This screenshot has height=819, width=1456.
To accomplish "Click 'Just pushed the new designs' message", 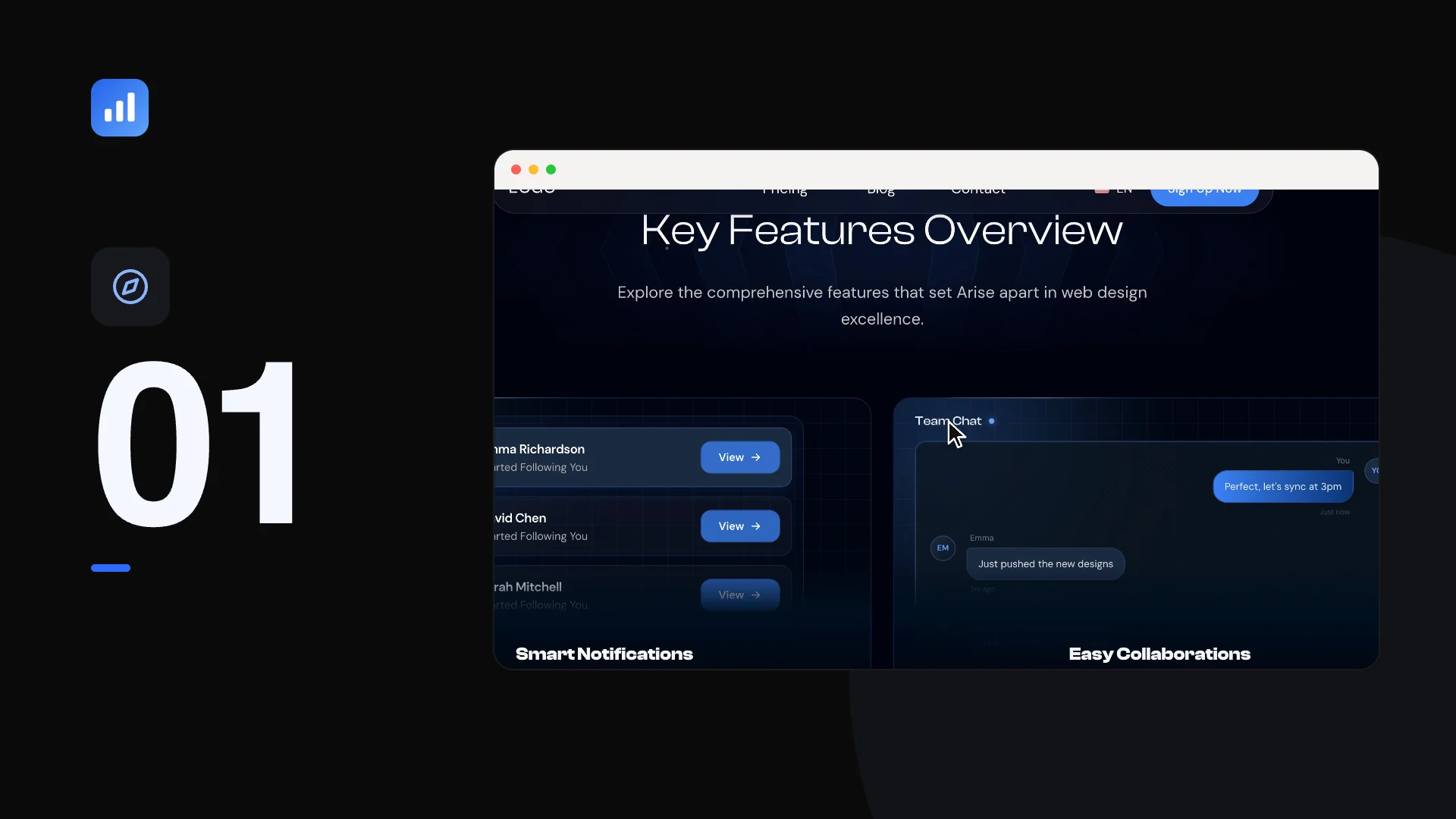I will pos(1046,564).
